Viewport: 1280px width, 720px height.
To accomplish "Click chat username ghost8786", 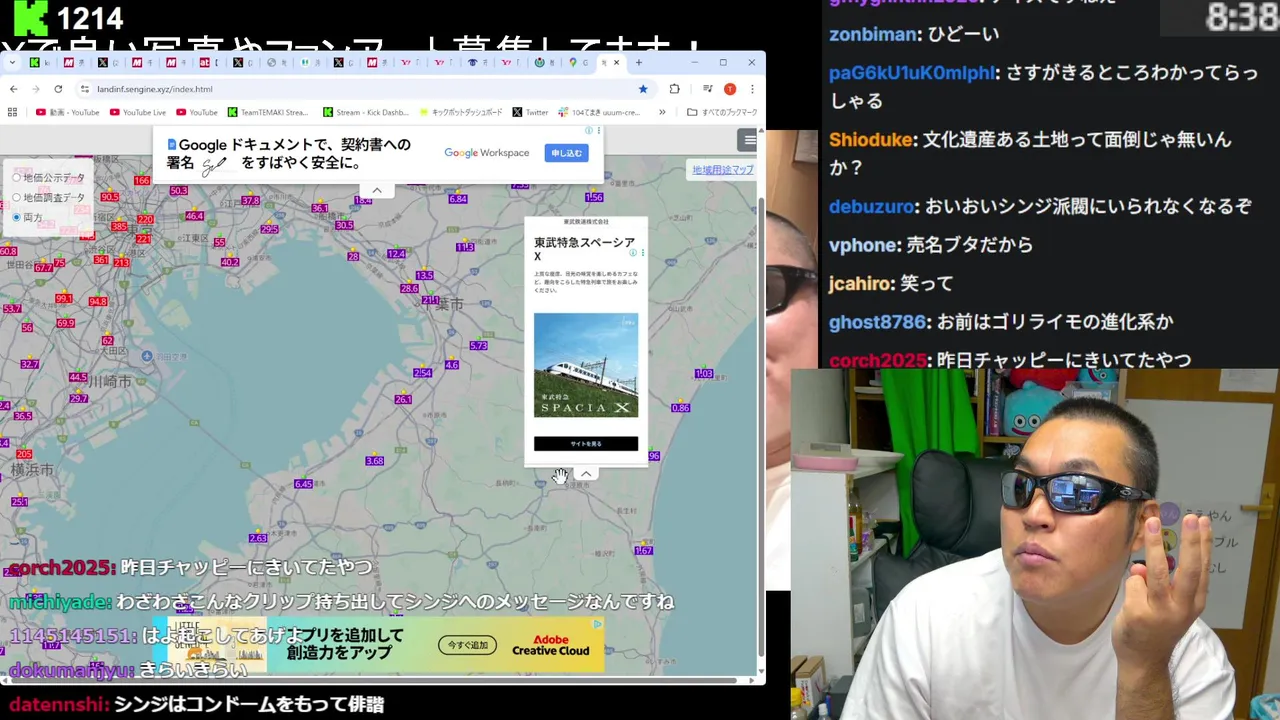I will point(878,322).
